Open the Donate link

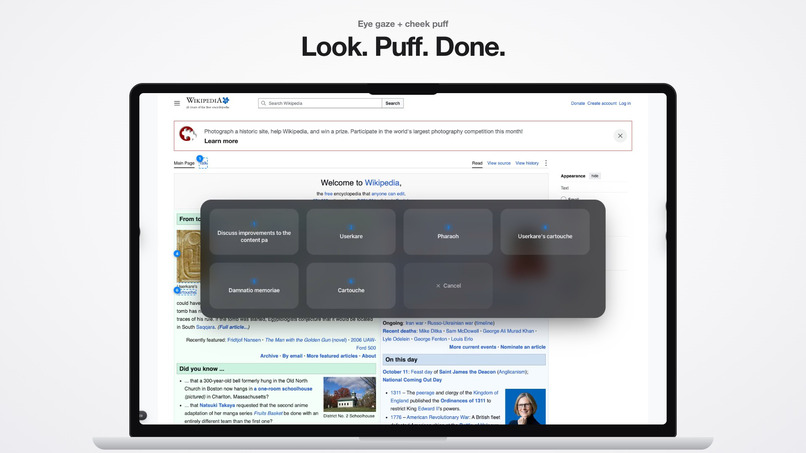point(578,103)
